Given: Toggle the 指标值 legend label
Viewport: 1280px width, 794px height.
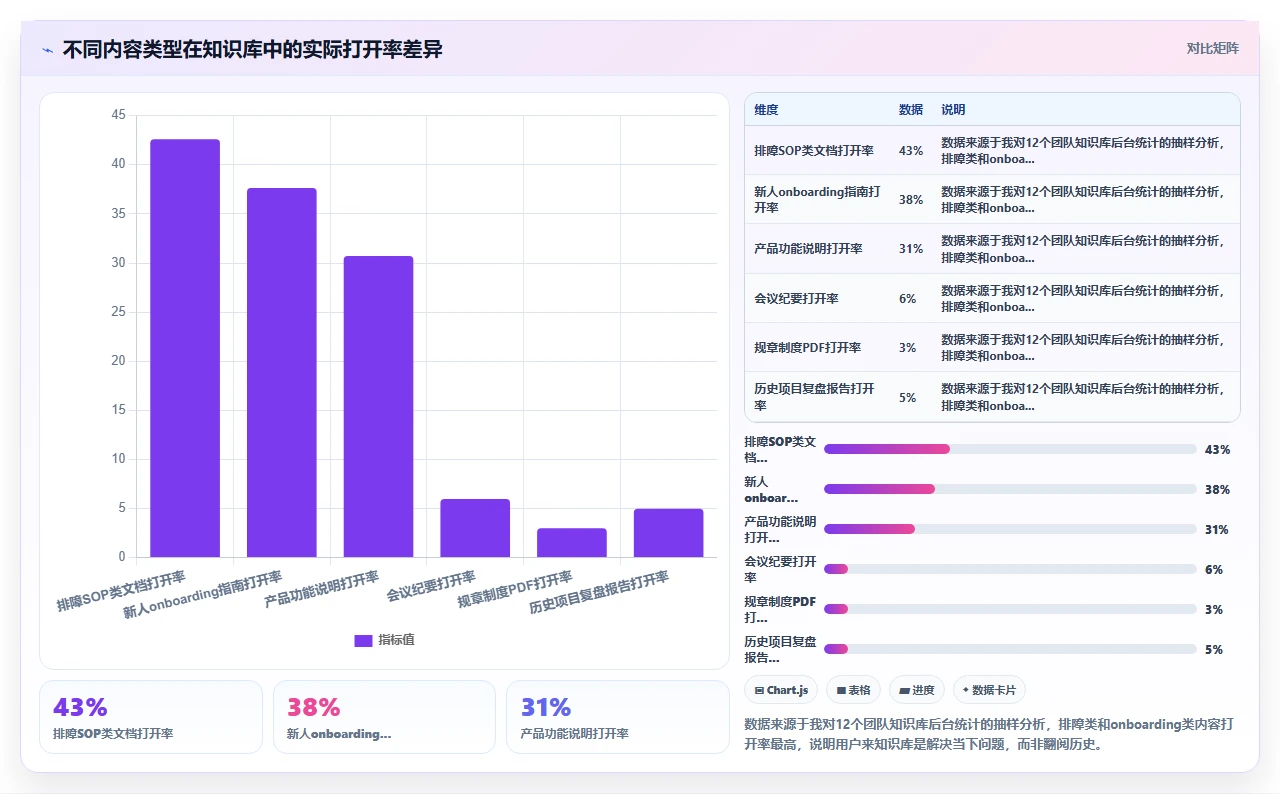Looking at the screenshot, I should coord(396,640).
